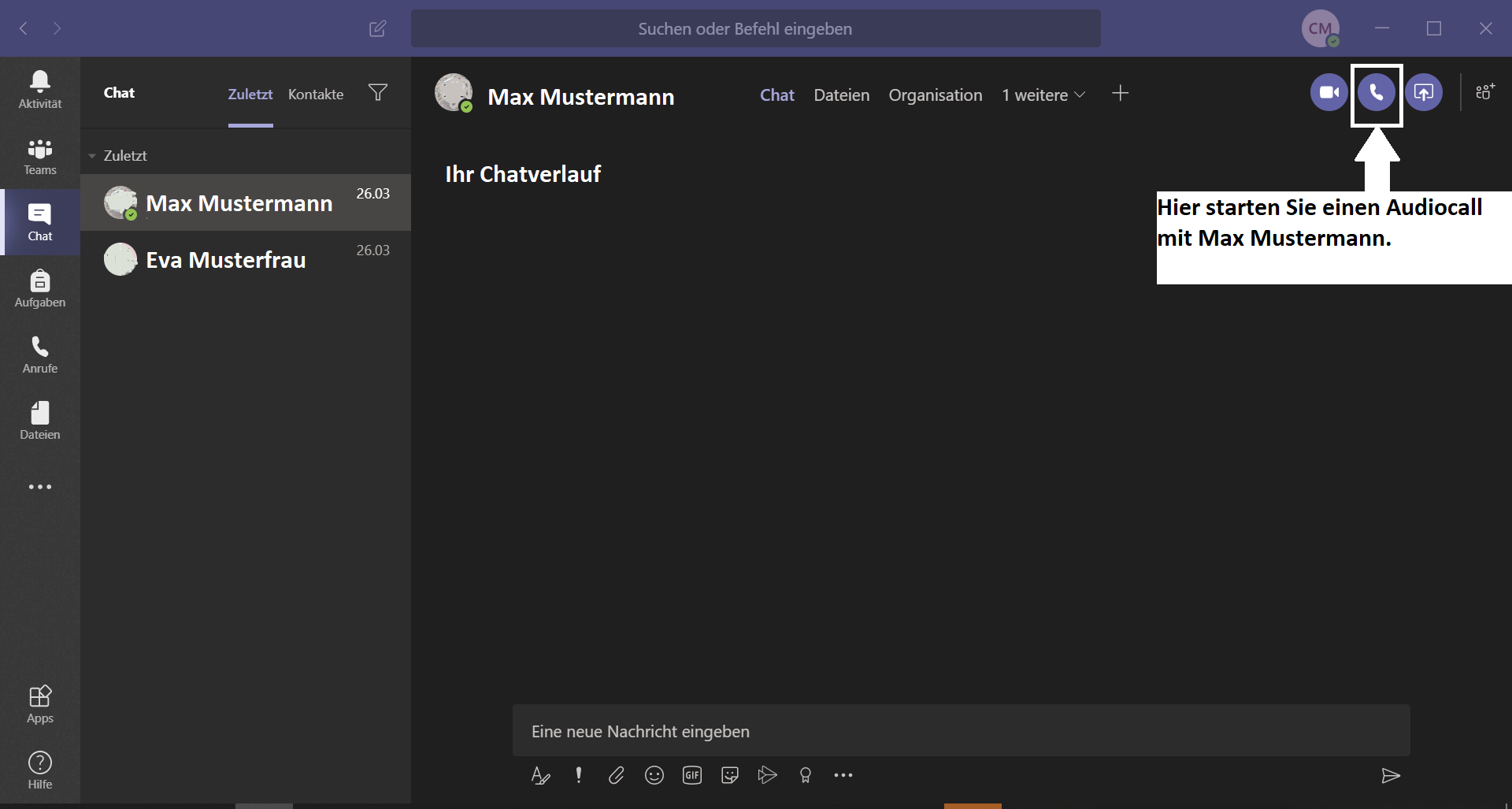Screen dimensions: 1512x809
Task: Mark the message as important with exclamation
Action: [579, 776]
